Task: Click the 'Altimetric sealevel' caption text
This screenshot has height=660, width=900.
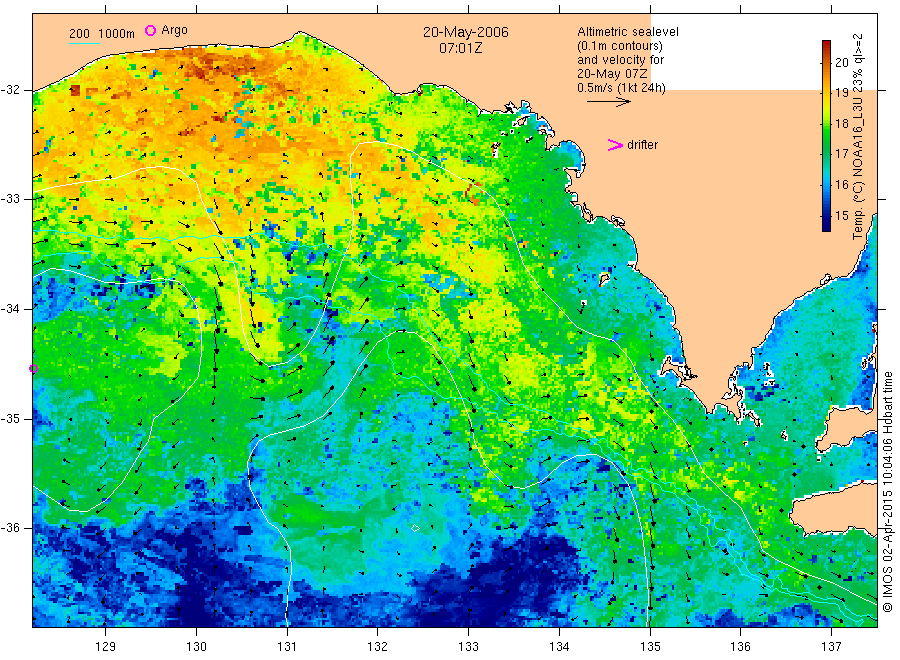Action: click(628, 32)
